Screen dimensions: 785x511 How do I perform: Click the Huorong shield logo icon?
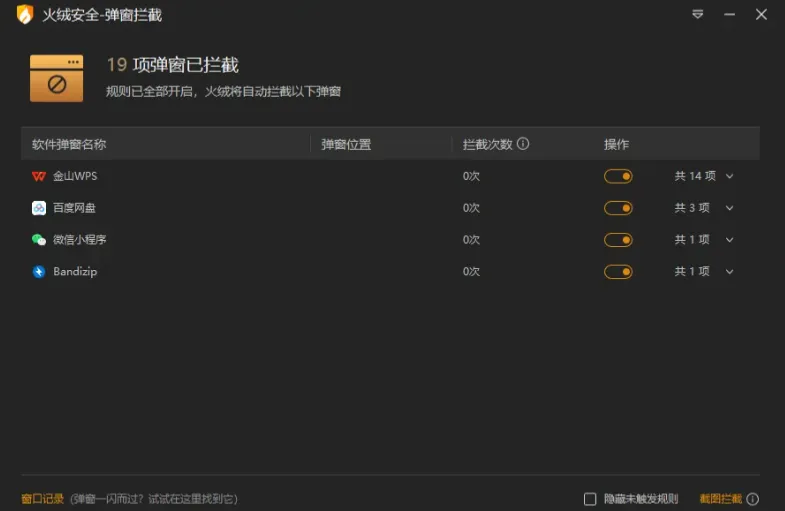click(x=25, y=15)
